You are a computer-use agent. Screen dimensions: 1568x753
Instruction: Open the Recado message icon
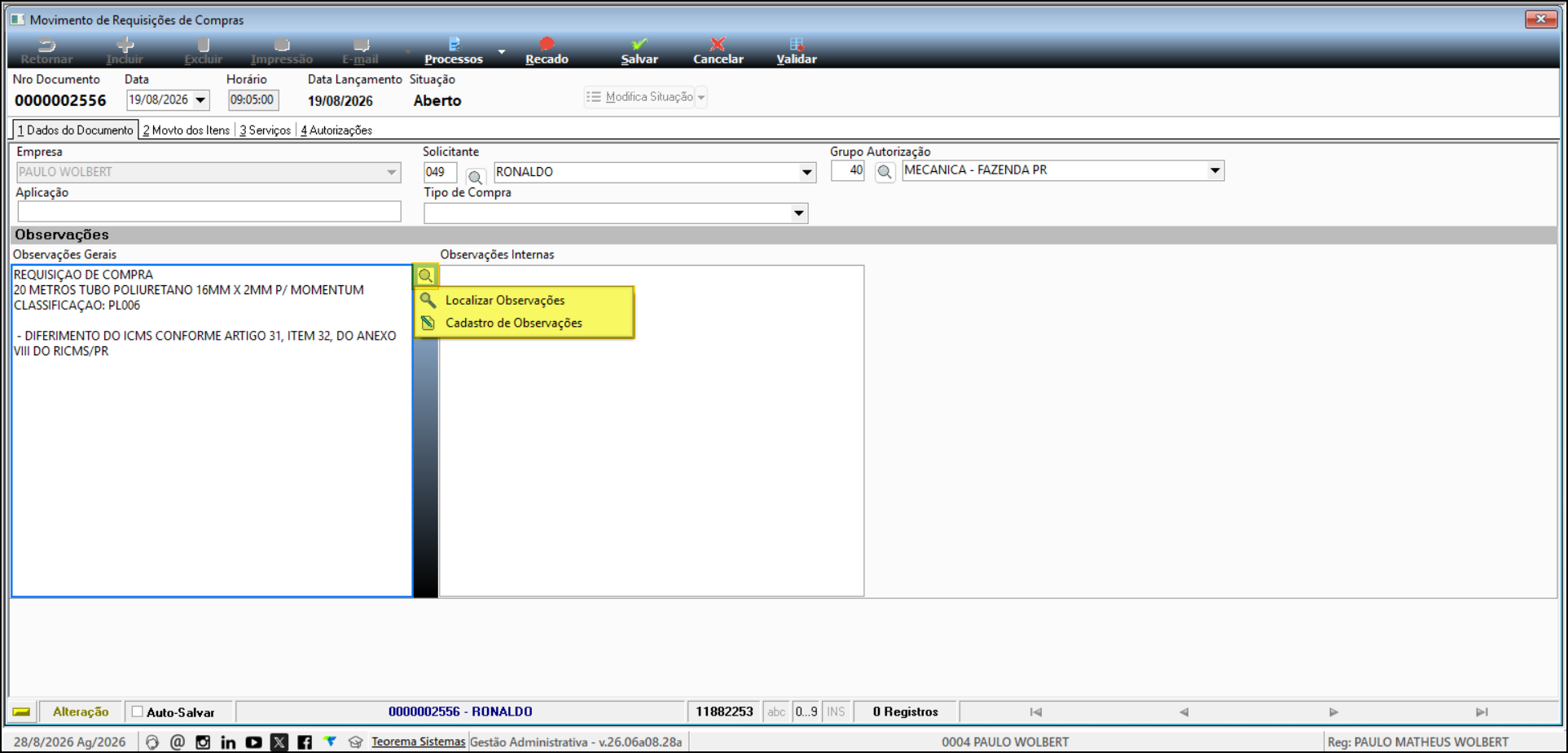(x=547, y=44)
